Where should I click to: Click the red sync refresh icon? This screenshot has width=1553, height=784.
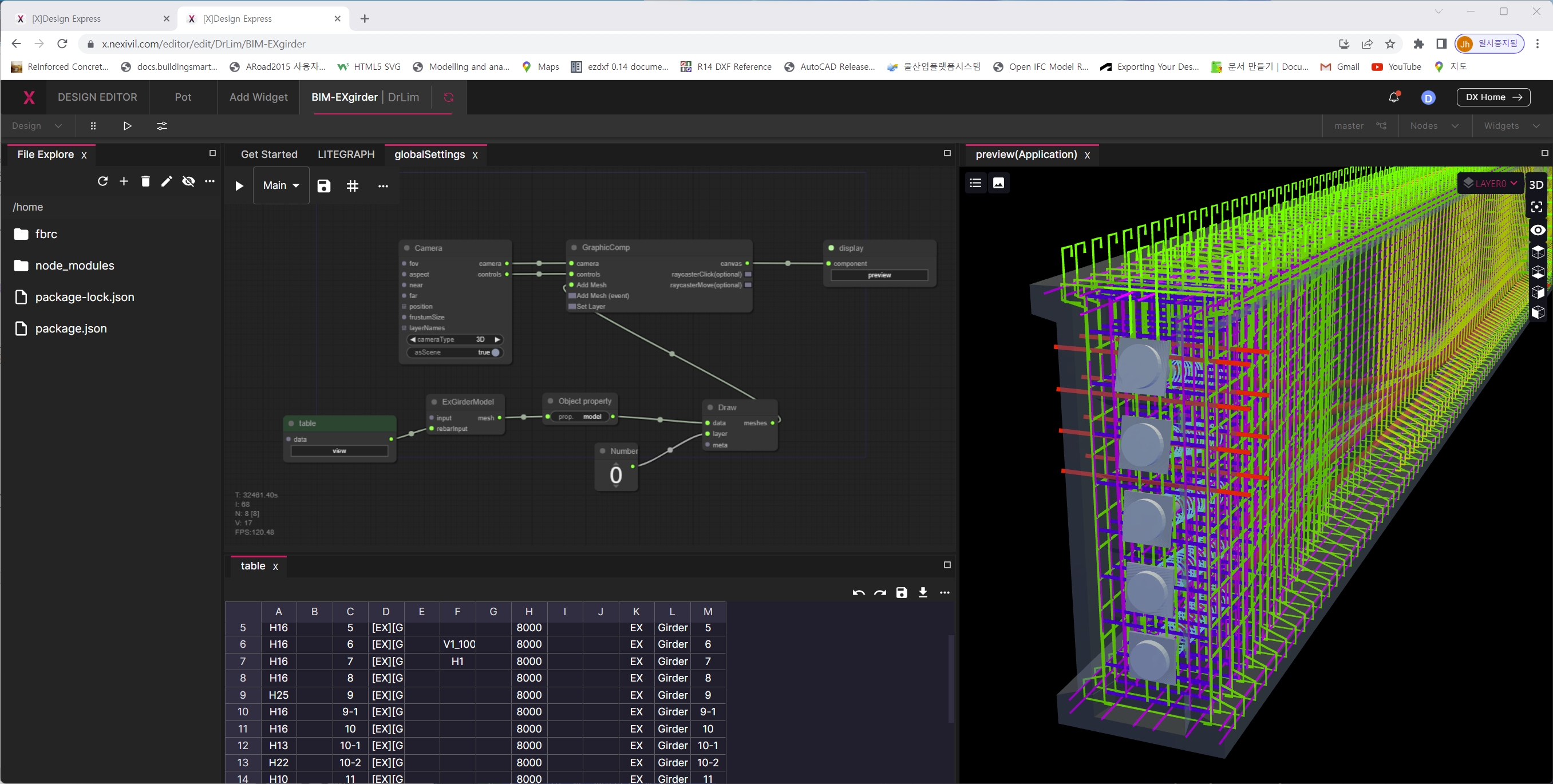pos(449,97)
